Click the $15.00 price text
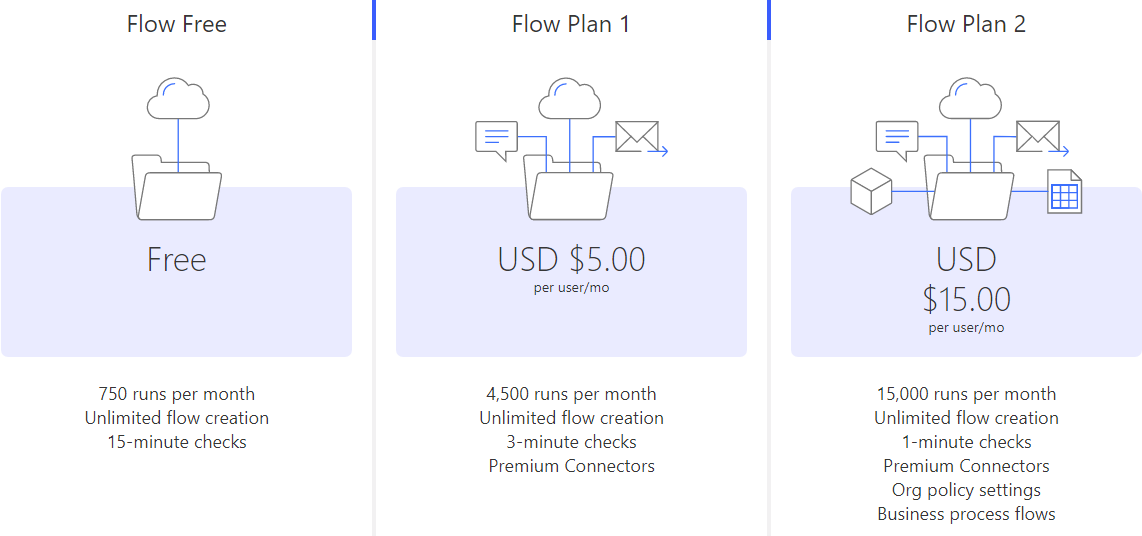1142x536 pixels. 966,299
